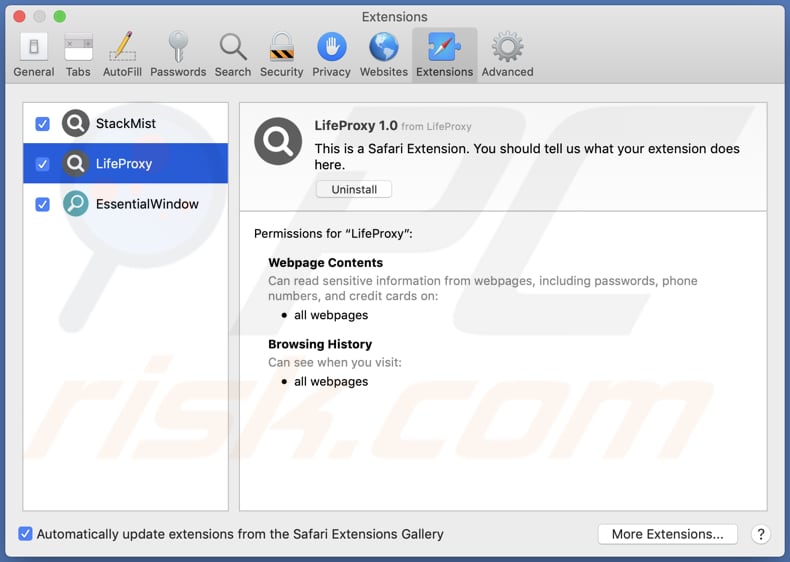Click the StackMist extension icon in list

76,123
